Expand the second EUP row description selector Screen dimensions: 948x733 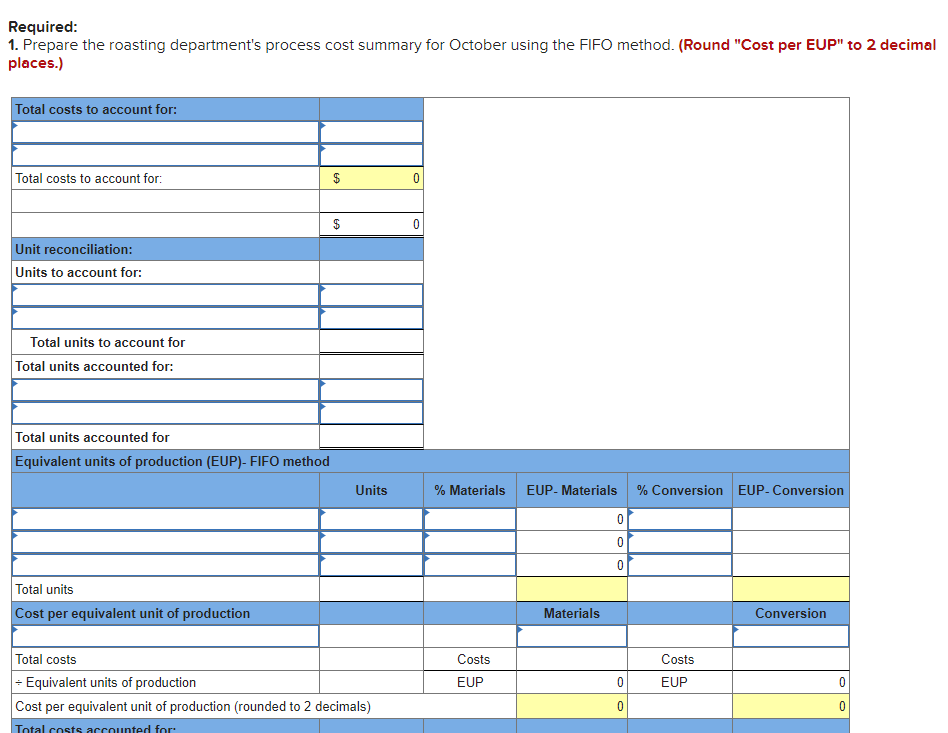[165, 542]
